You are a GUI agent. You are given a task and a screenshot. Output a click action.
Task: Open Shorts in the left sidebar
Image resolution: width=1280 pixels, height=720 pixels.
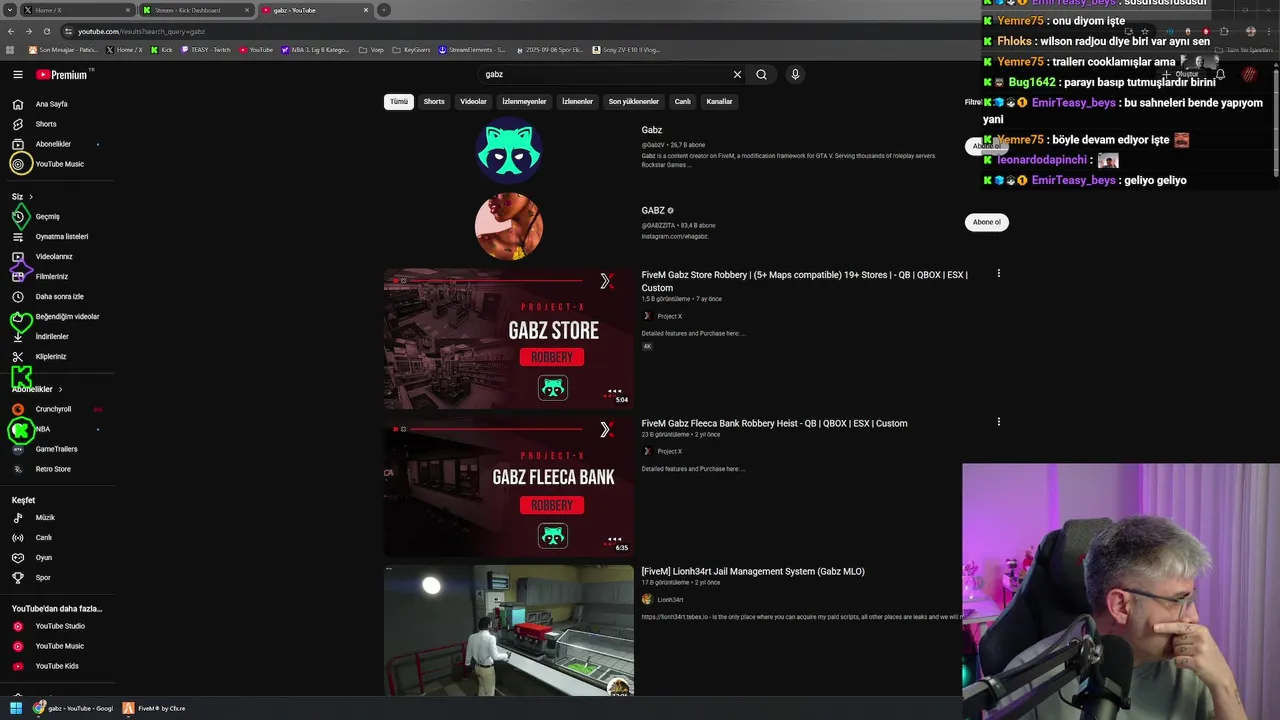click(46, 124)
